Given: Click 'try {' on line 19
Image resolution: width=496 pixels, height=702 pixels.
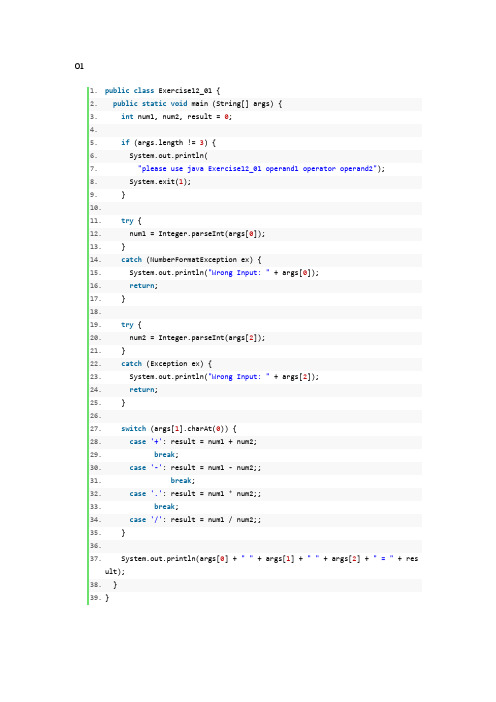Looking at the screenshot, I should coord(131,325).
